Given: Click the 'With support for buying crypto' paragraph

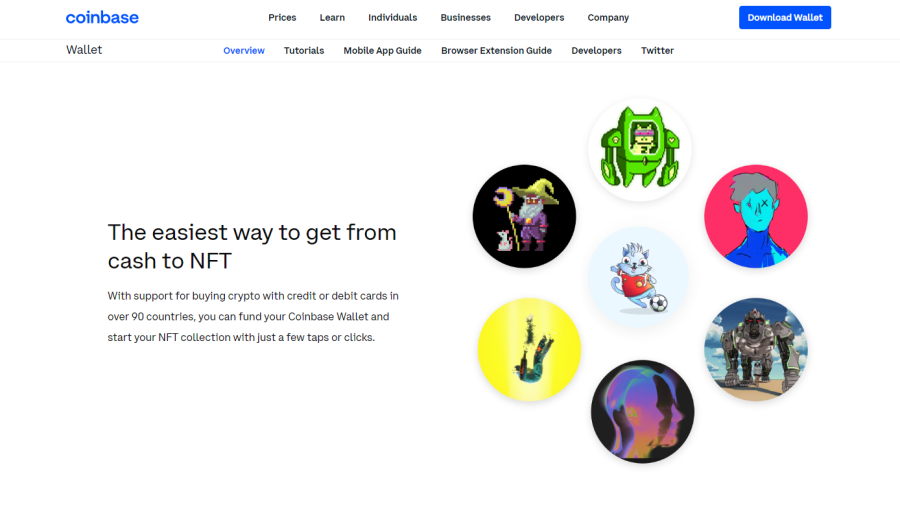Looking at the screenshot, I should pos(253,316).
